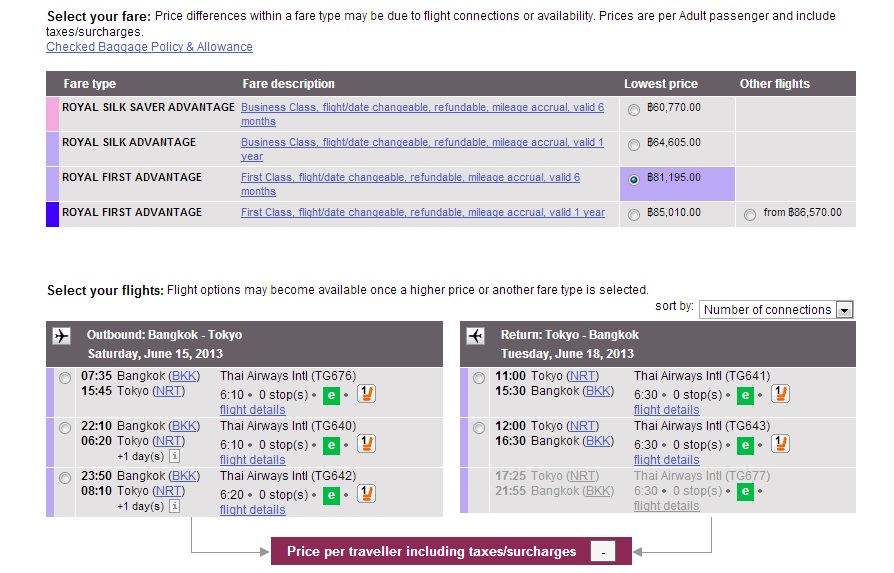Expand the price per traveller dash button
The image size is (894, 573).
coord(602,552)
